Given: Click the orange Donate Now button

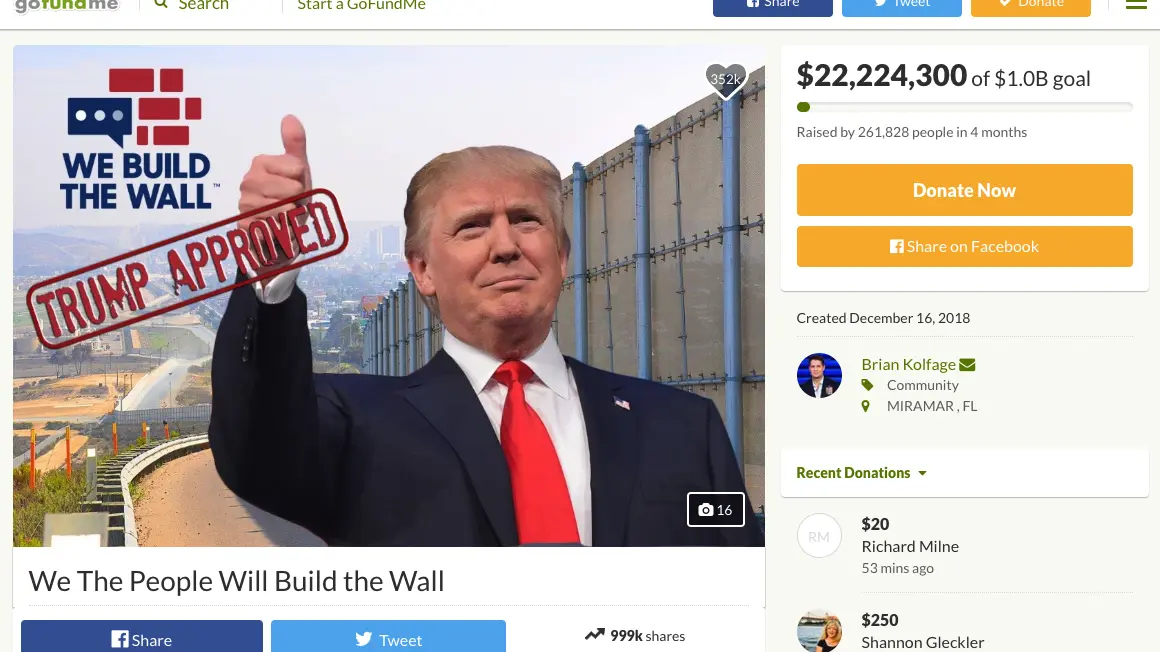Looking at the screenshot, I should tap(964, 190).
